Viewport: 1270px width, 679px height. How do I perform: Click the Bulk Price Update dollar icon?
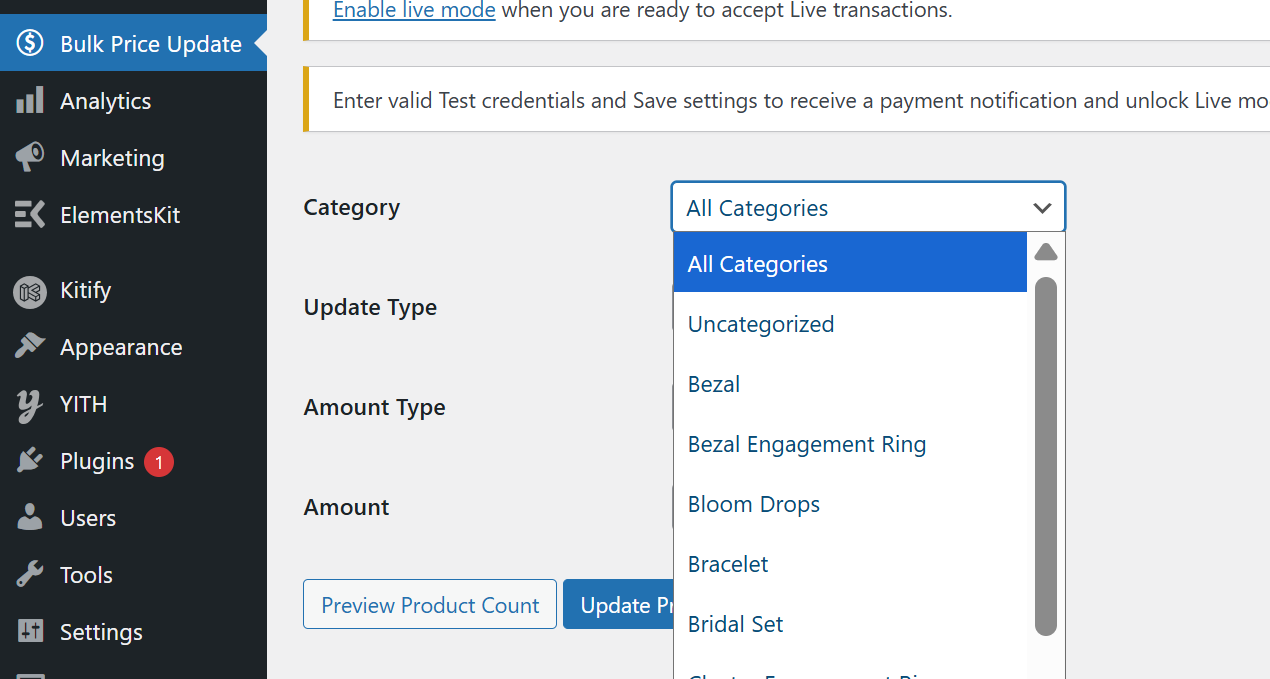30,44
